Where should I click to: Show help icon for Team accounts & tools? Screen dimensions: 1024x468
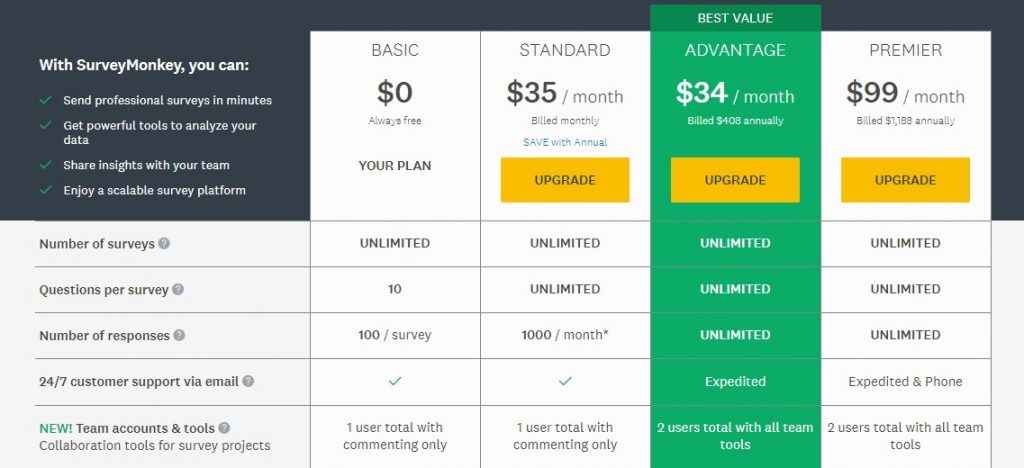tap(224, 428)
